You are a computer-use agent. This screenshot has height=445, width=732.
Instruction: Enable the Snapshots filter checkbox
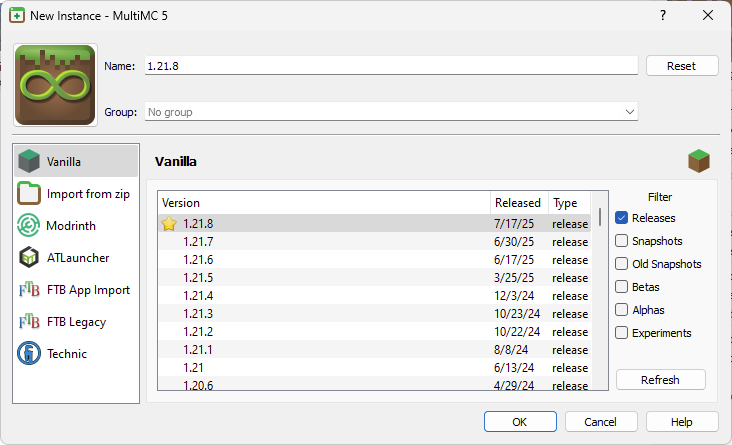(621, 241)
